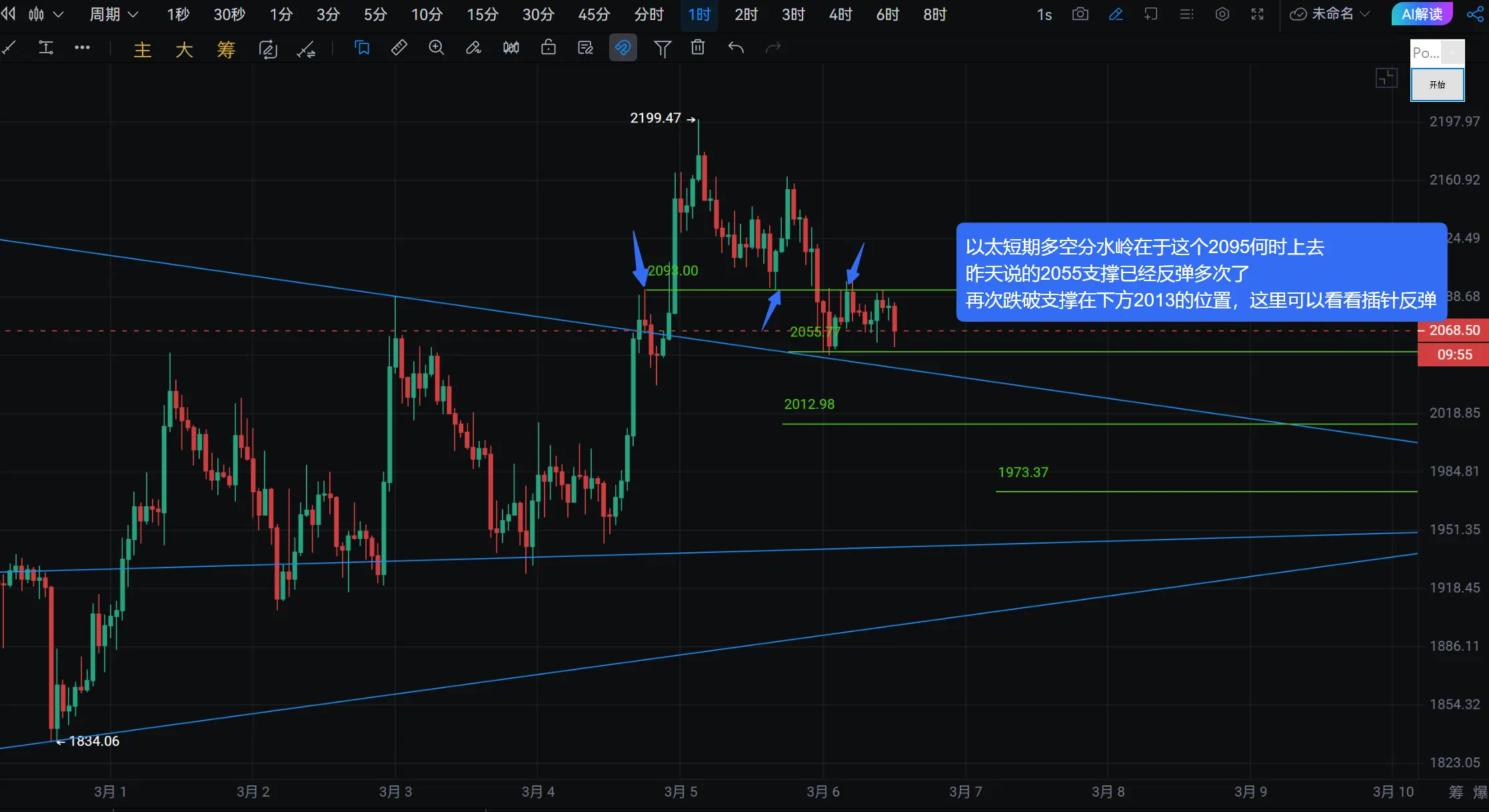1489x812 pixels.
Task: Expand the 周期 period dropdown
Action: [113, 14]
